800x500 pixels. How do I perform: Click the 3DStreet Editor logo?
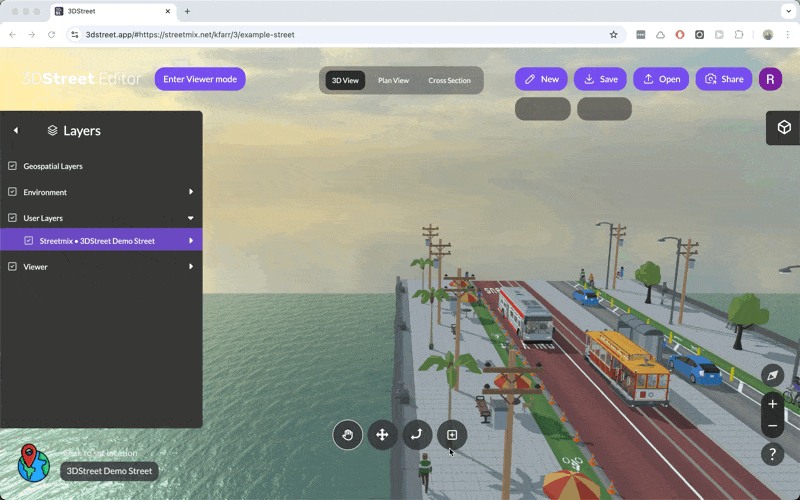[82, 79]
